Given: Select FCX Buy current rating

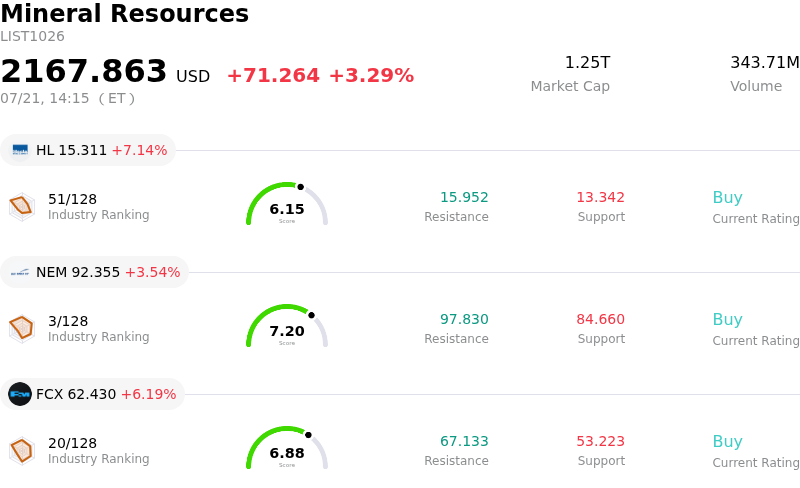Looking at the screenshot, I should [728, 442].
